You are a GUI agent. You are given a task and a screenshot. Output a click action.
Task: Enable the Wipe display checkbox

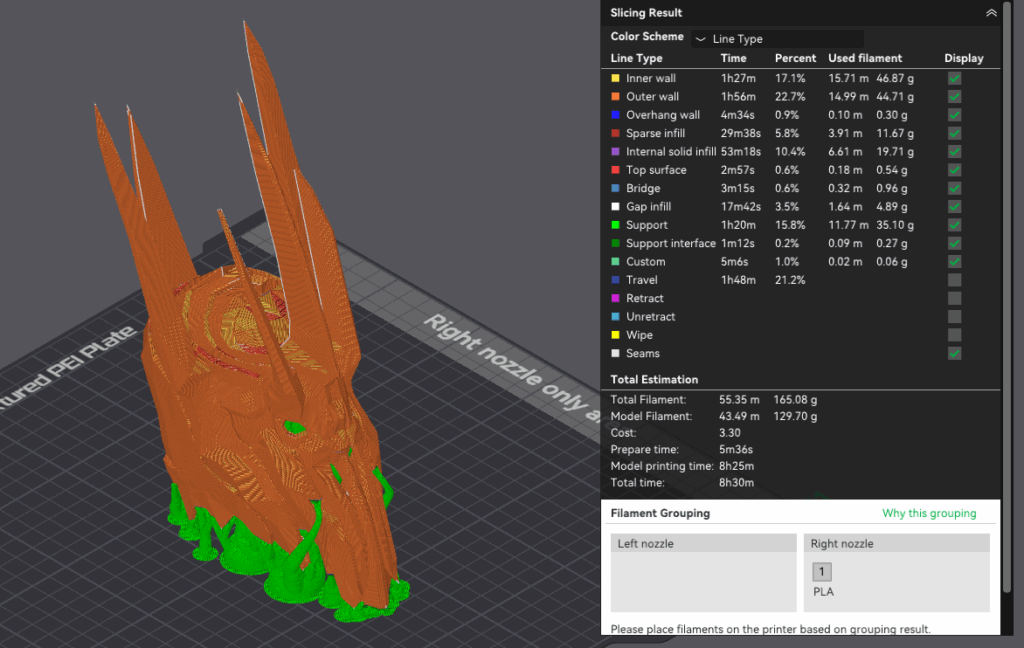955,335
